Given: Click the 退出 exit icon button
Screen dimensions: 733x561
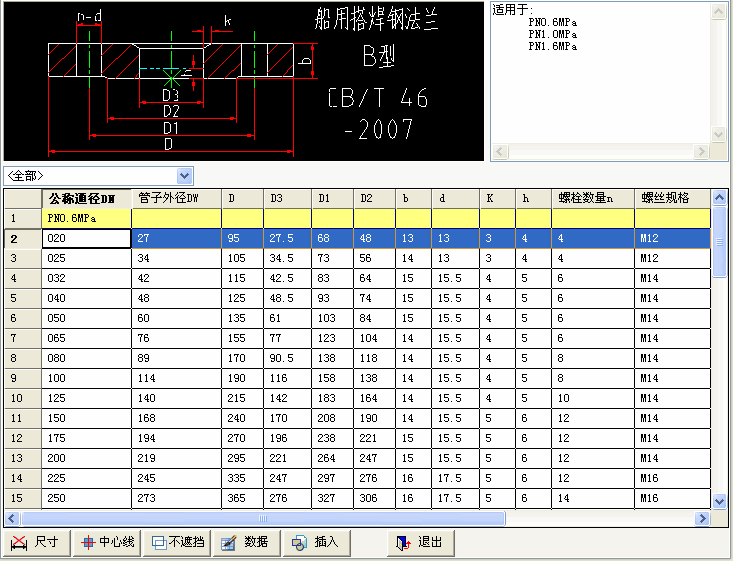Looking at the screenshot, I should 420,542.
